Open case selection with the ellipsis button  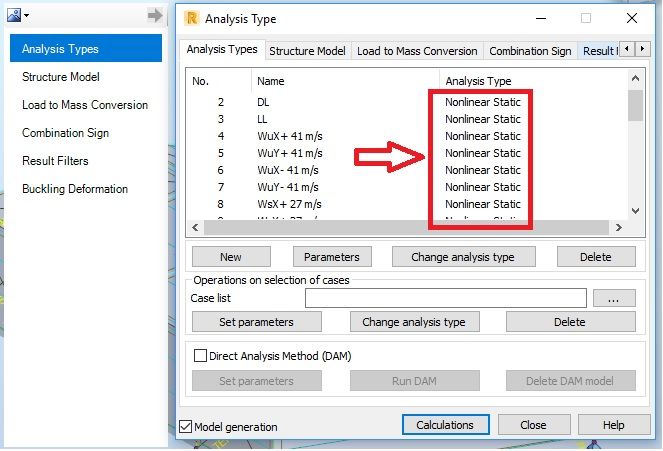614,298
